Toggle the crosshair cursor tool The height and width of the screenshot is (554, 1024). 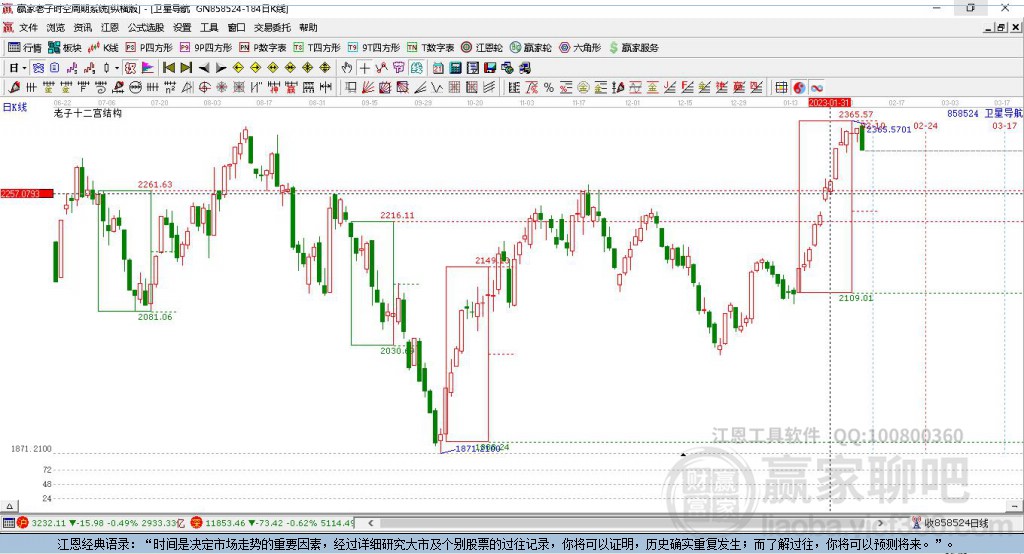coord(365,68)
